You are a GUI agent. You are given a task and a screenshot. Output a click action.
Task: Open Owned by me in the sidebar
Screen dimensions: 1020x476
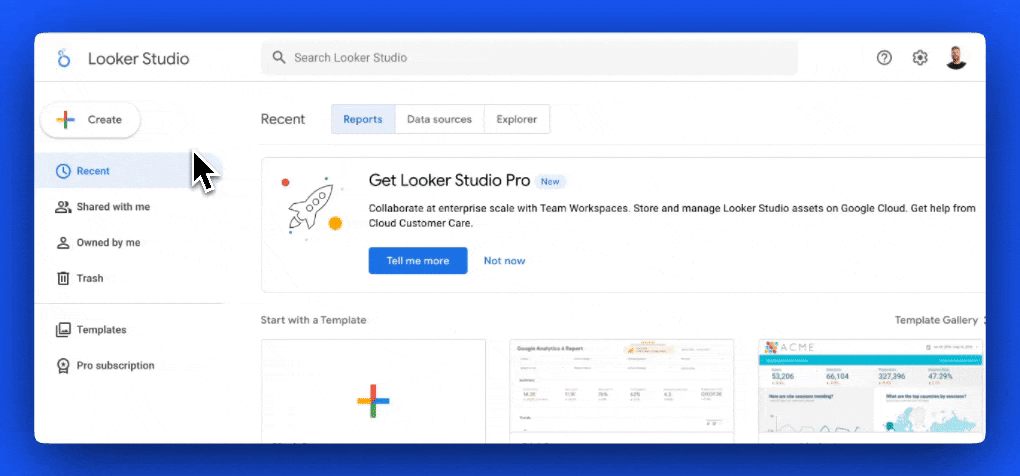(x=128, y=243)
